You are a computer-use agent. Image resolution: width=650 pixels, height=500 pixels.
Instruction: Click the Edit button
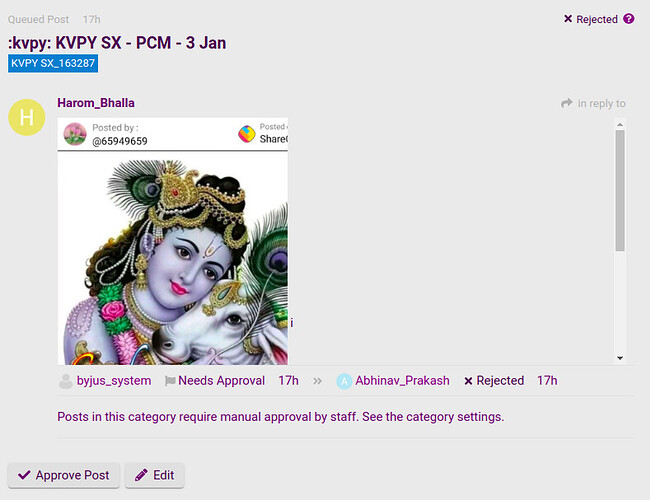pos(154,475)
